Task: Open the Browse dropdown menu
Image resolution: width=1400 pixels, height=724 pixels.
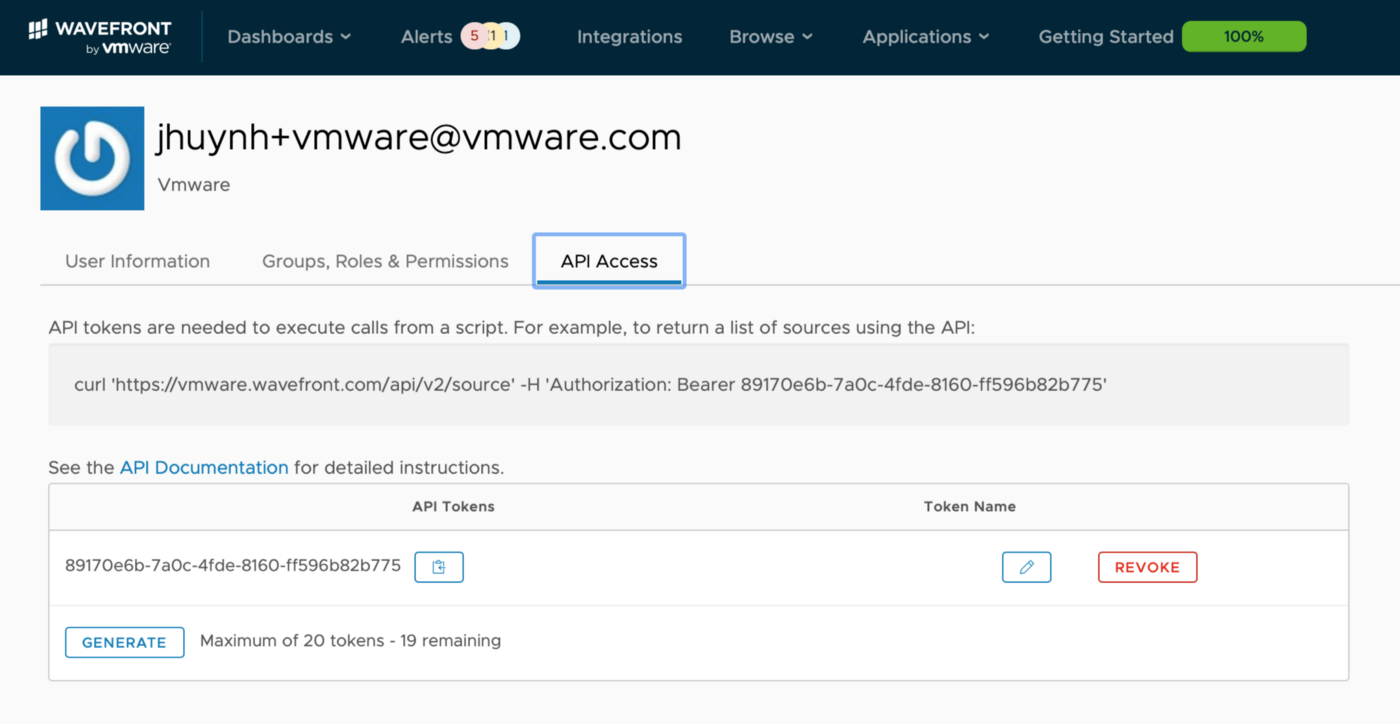Action: pos(770,36)
